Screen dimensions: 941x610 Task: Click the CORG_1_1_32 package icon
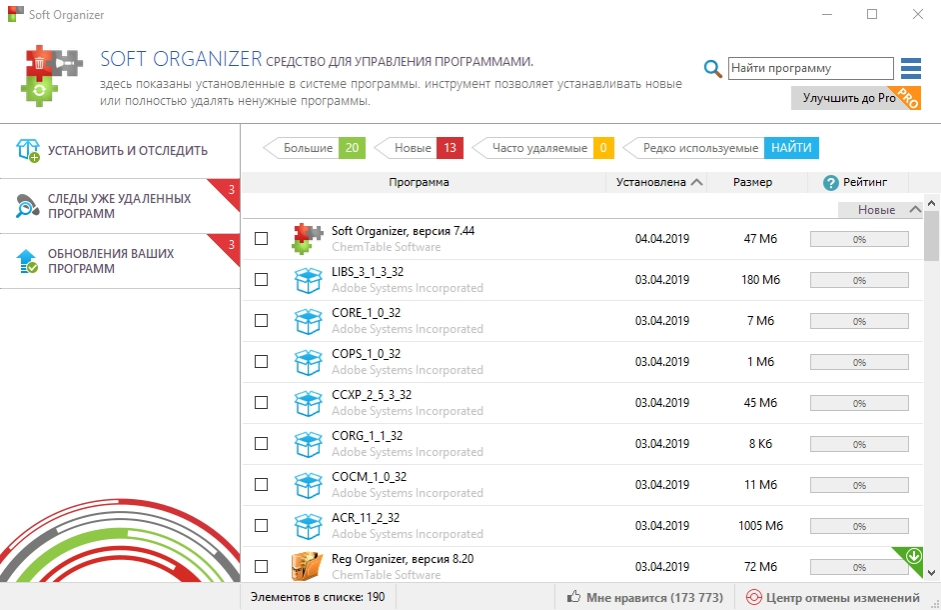click(308, 444)
